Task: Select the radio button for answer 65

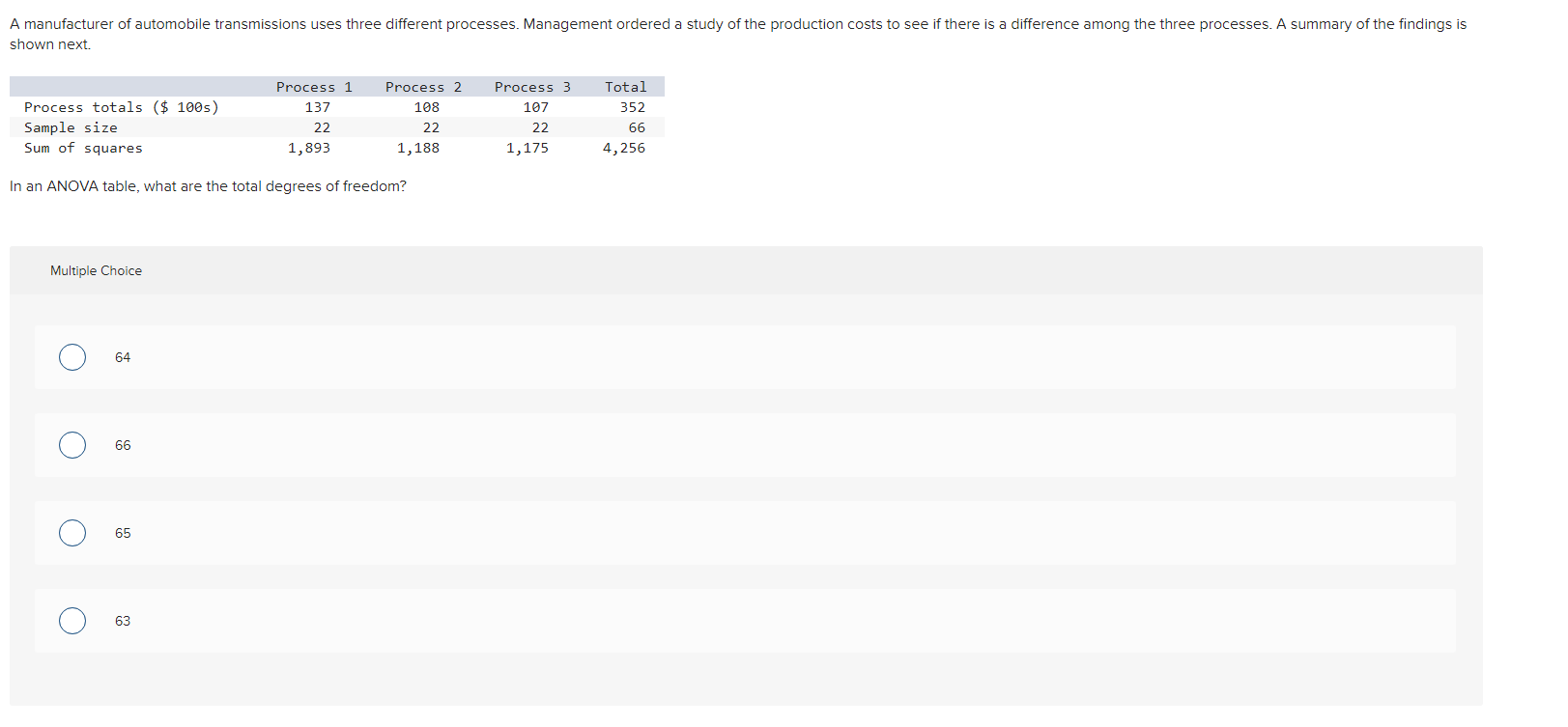Action: (x=71, y=533)
